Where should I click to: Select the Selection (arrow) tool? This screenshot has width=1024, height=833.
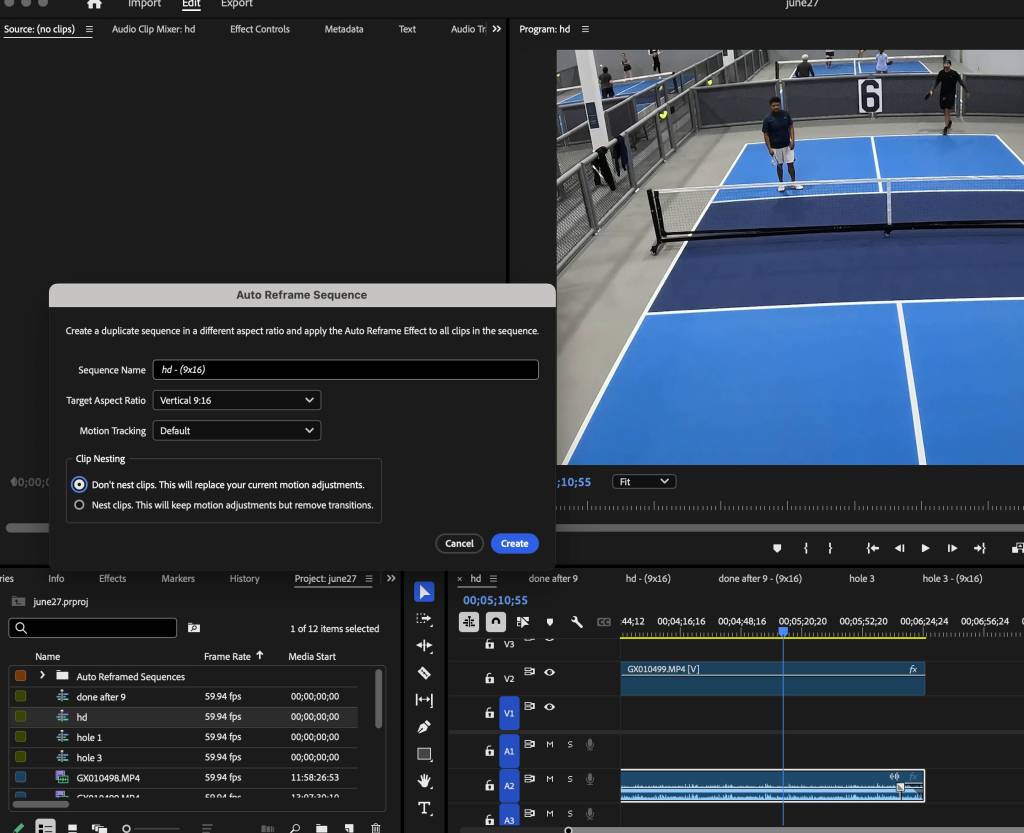pyautogui.click(x=424, y=591)
